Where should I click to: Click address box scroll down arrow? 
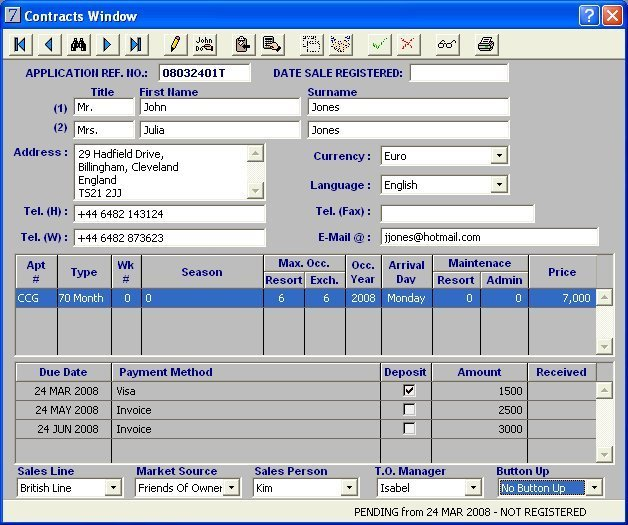point(255,191)
